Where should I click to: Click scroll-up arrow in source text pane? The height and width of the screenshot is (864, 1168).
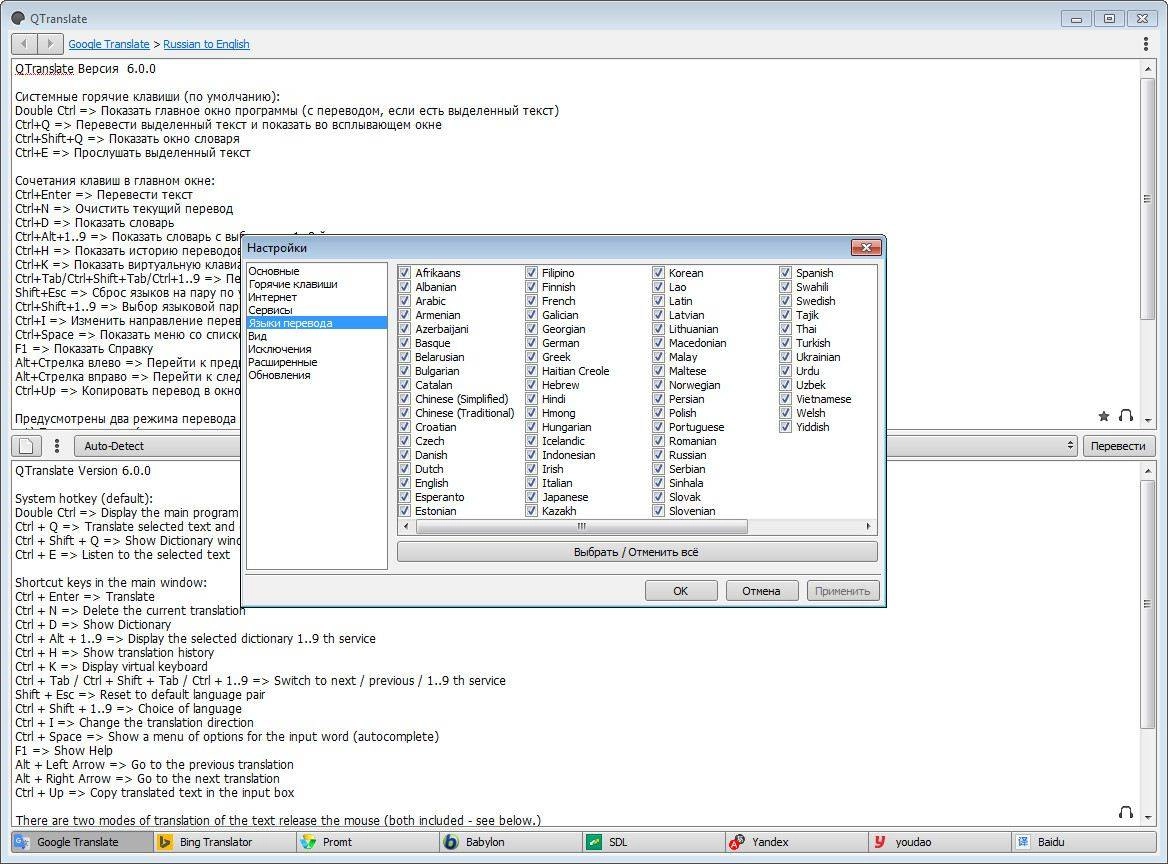click(1147, 69)
